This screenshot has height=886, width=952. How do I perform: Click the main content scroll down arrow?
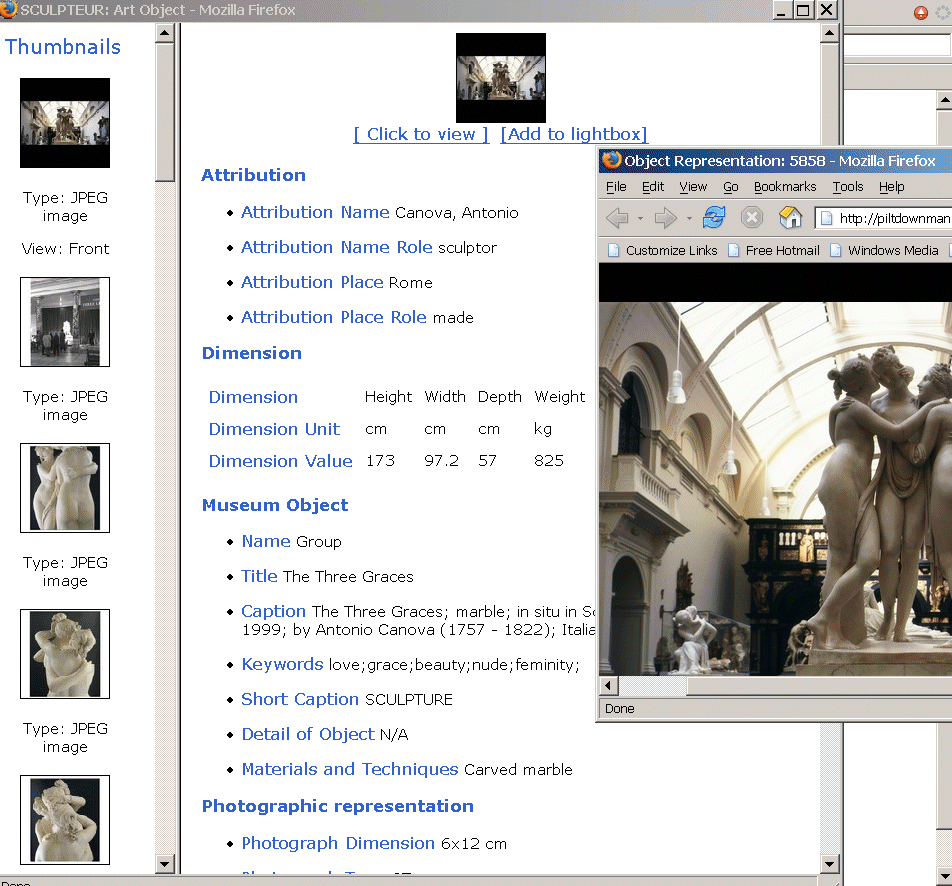pos(829,864)
